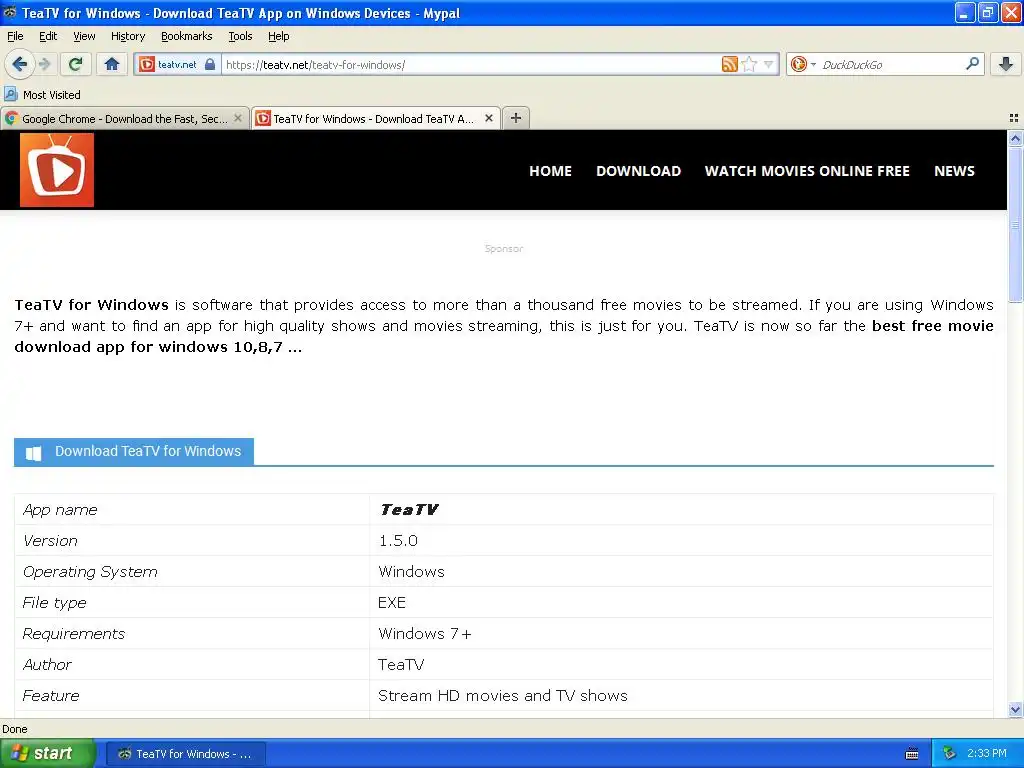The image size is (1024, 768).
Task: Click the TeaTV orange logo
Action: tap(57, 170)
